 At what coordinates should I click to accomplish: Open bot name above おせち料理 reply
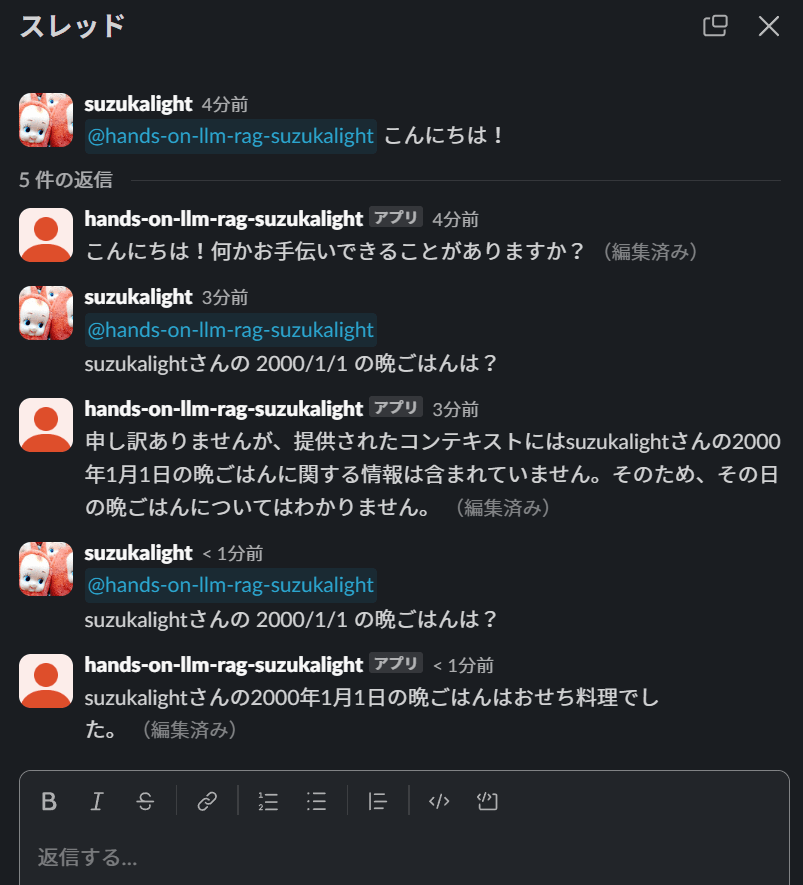click(x=223, y=665)
